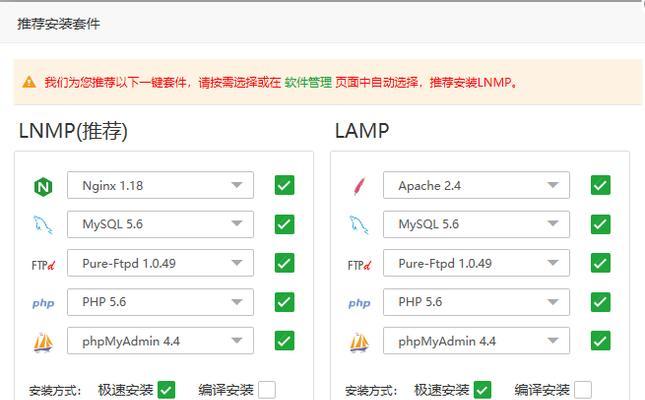Image resolution: width=645 pixels, height=400 pixels.
Task: Click 安装方式 label in LAMP panel
Action: click(371, 390)
